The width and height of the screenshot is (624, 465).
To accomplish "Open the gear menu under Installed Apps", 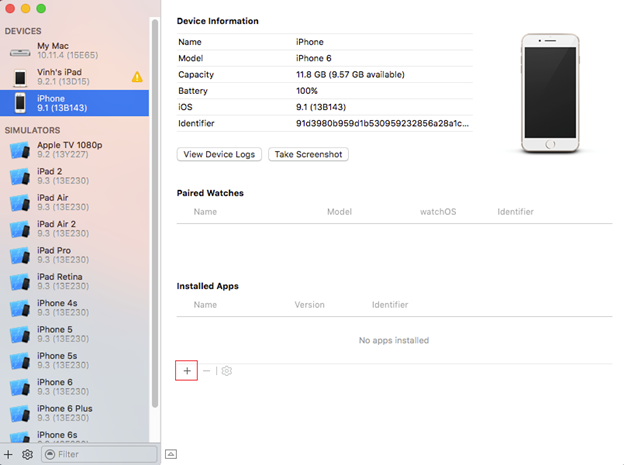I will [x=227, y=371].
